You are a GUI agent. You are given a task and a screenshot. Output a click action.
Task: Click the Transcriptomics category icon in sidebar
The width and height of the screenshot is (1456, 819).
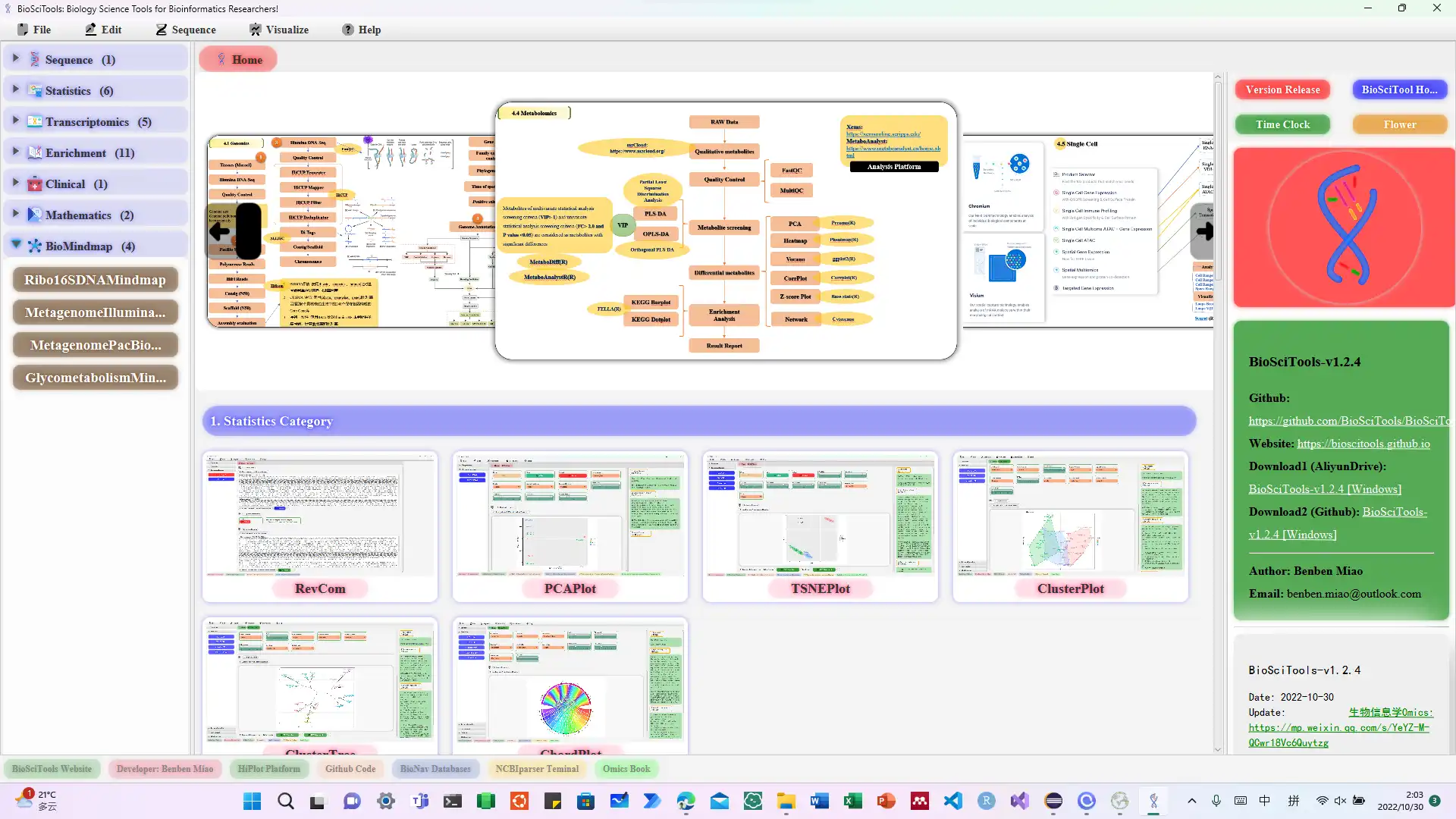click(x=34, y=121)
